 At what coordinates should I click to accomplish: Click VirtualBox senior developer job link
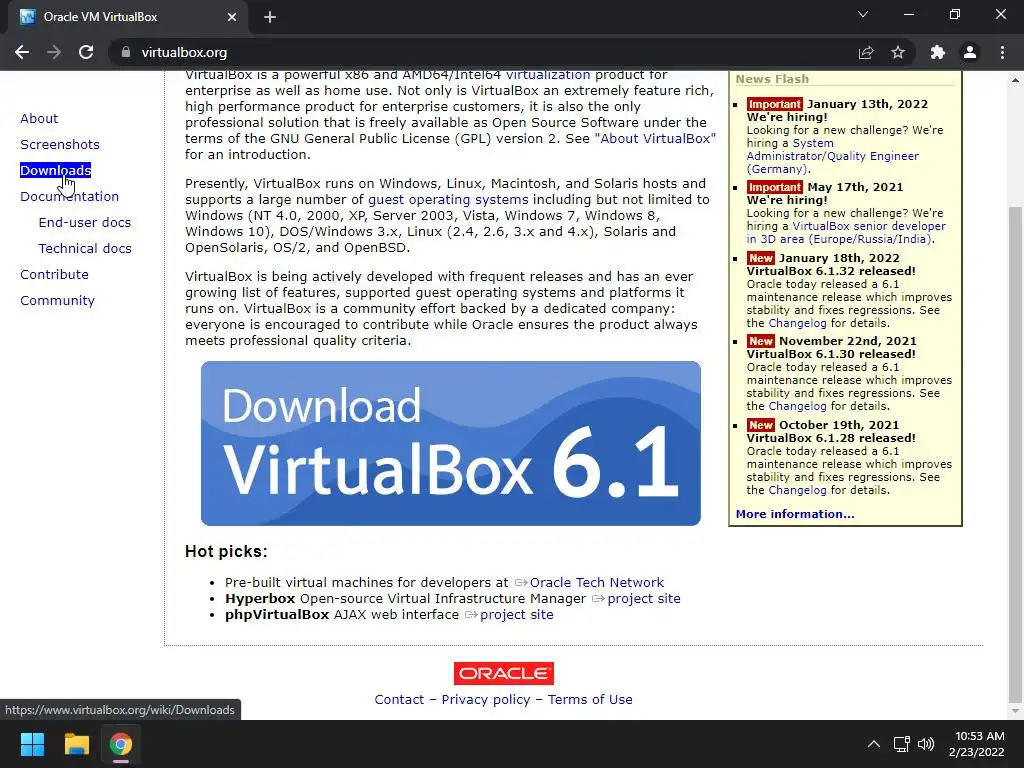click(846, 232)
